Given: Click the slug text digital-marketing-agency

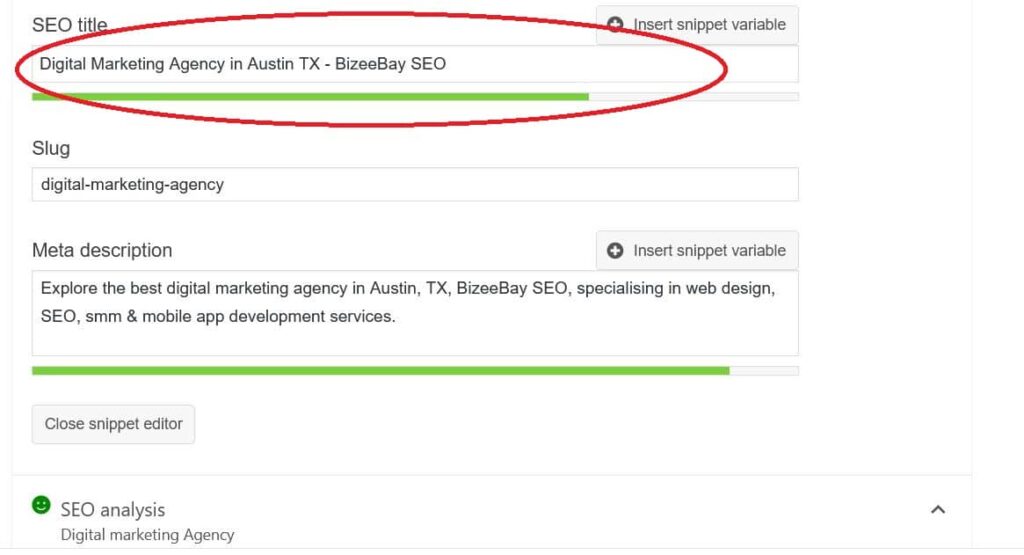Looking at the screenshot, I should (133, 185).
